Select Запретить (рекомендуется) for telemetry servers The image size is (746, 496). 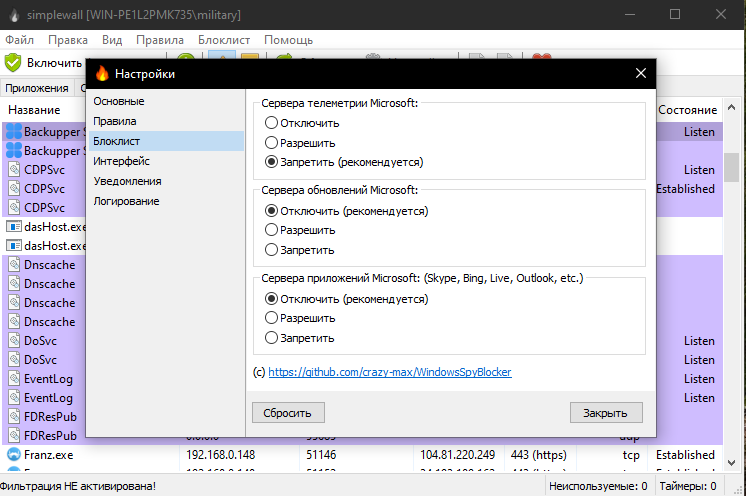click(344, 162)
